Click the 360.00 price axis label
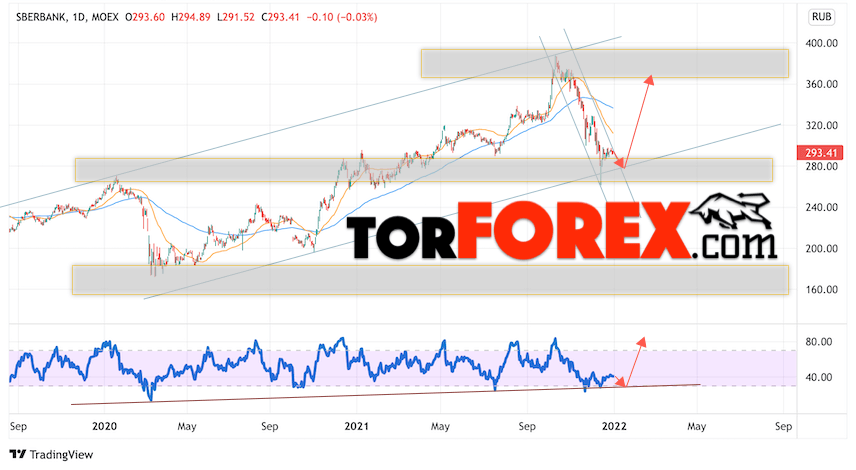Image resolution: width=856 pixels, height=470 pixels. click(822, 84)
